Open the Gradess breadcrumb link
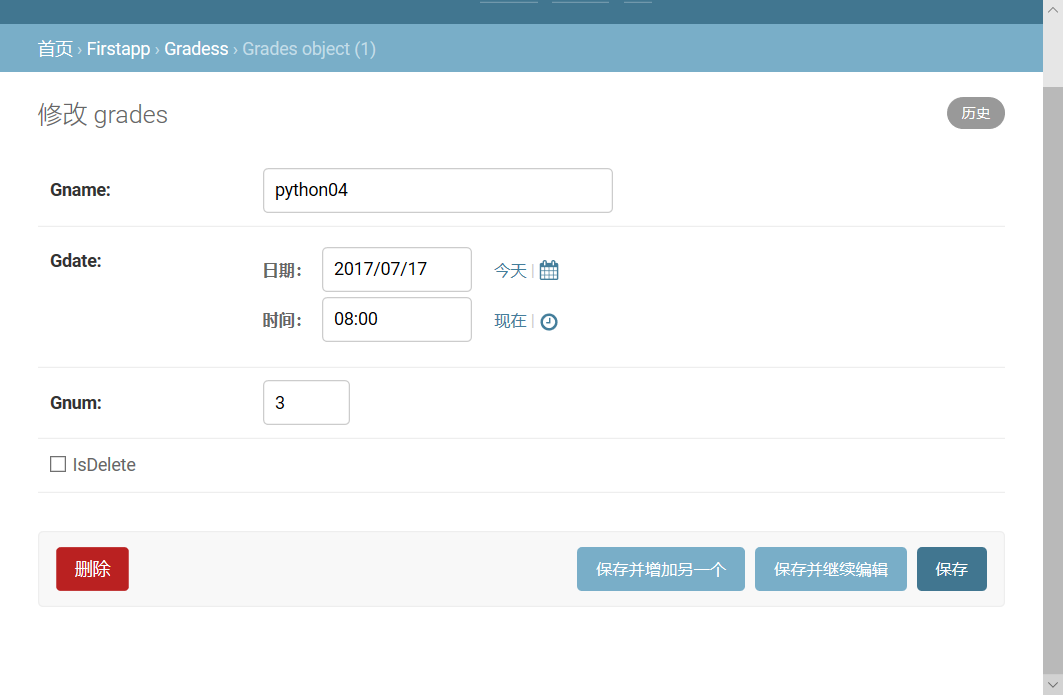The image size is (1063, 695). coord(197,49)
